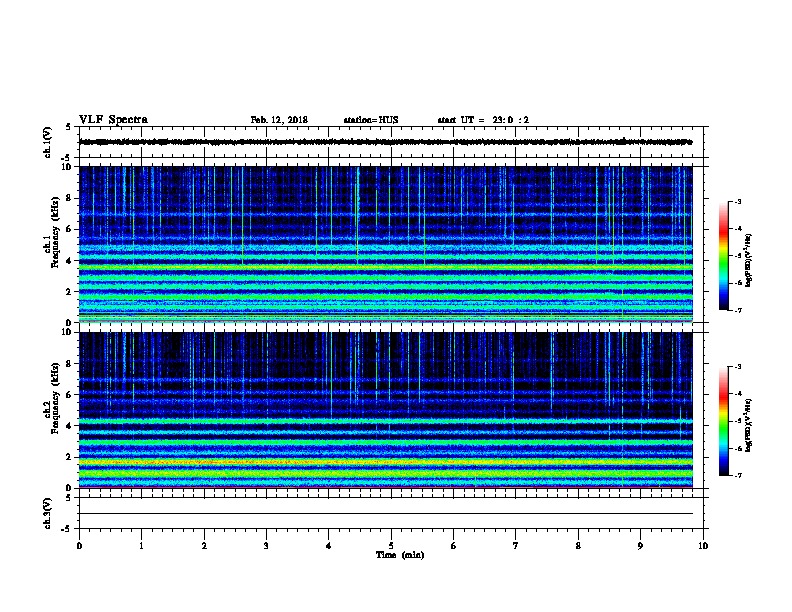Image resolution: width=792 pixels, height=612 pixels.
Task: Click the ch.2 color scale bar
Action: (x=723, y=421)
